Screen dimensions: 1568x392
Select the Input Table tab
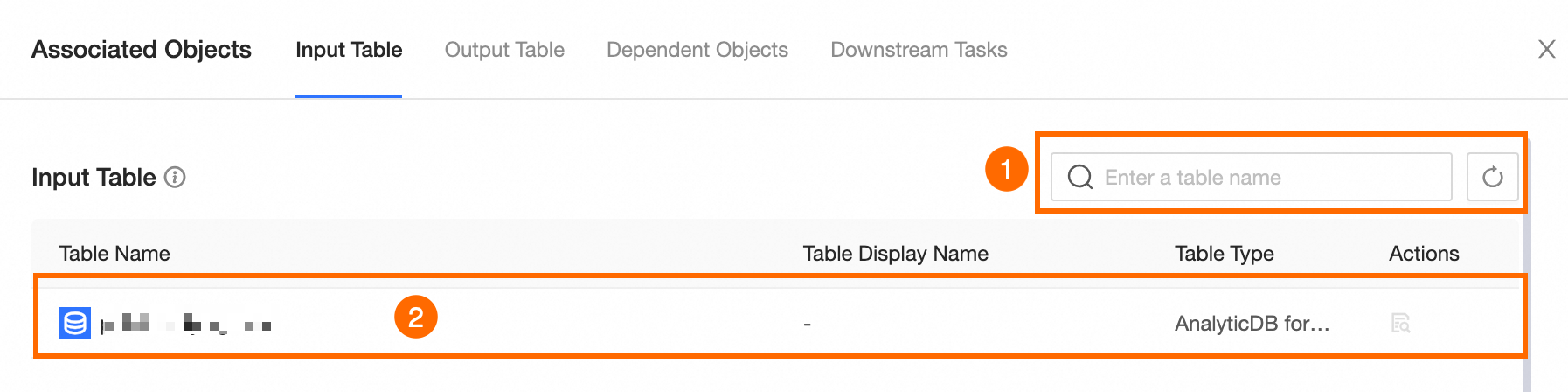(349, 50)
